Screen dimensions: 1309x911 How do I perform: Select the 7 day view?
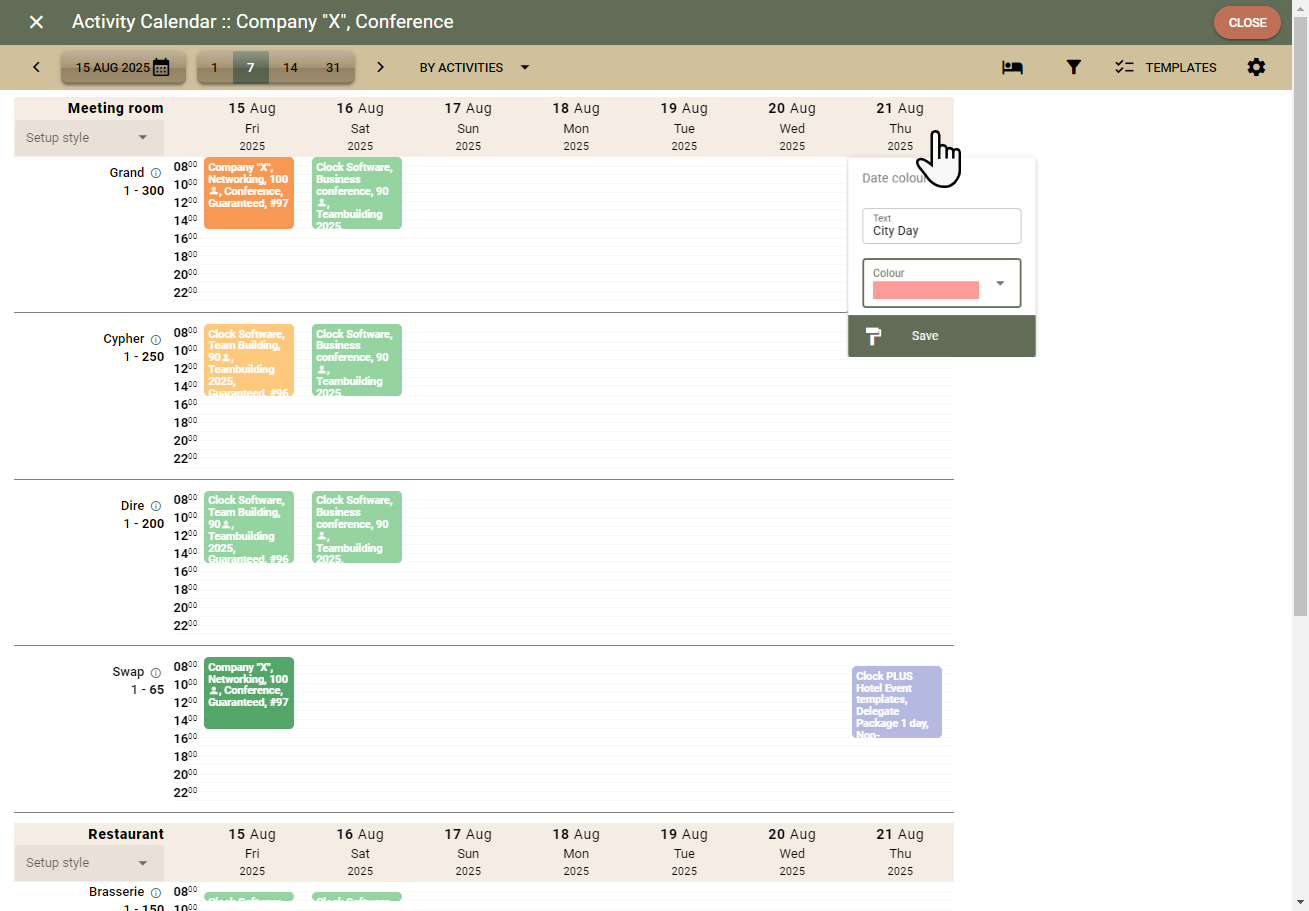(x=251, y=68)
